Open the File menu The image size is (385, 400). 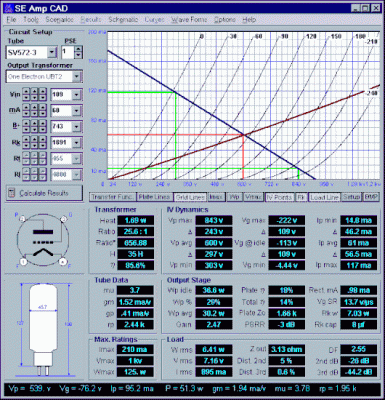pos(11,20)
